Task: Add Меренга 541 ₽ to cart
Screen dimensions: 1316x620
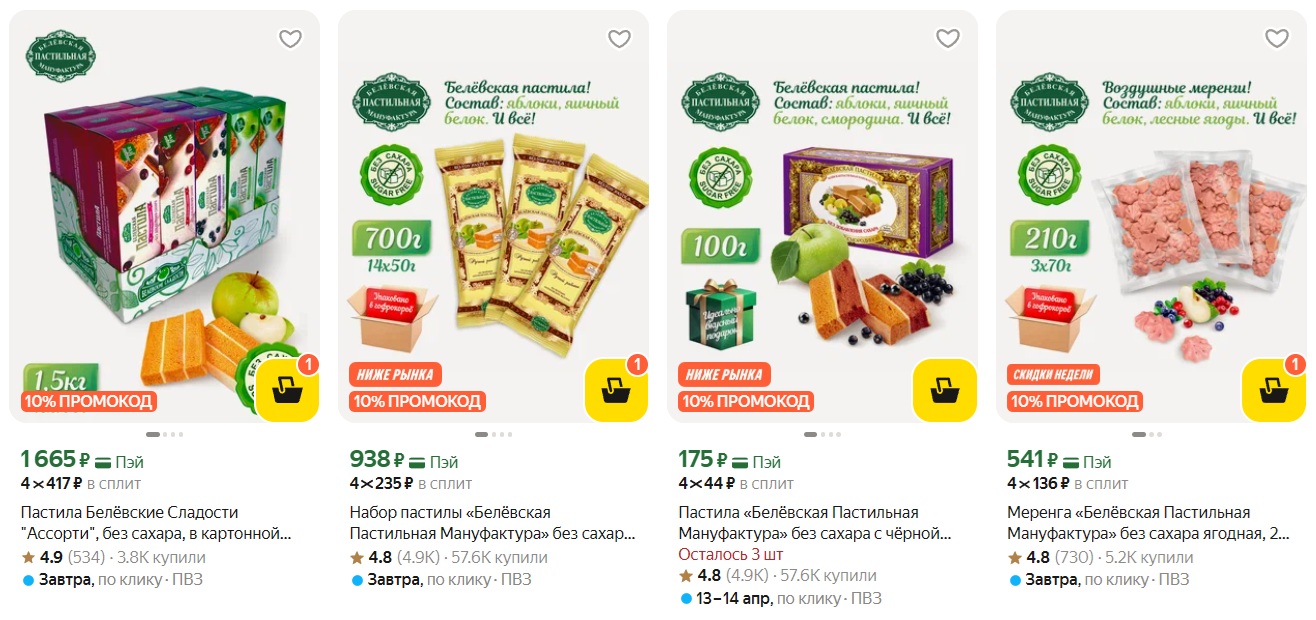Action: tap(1274, 390)
